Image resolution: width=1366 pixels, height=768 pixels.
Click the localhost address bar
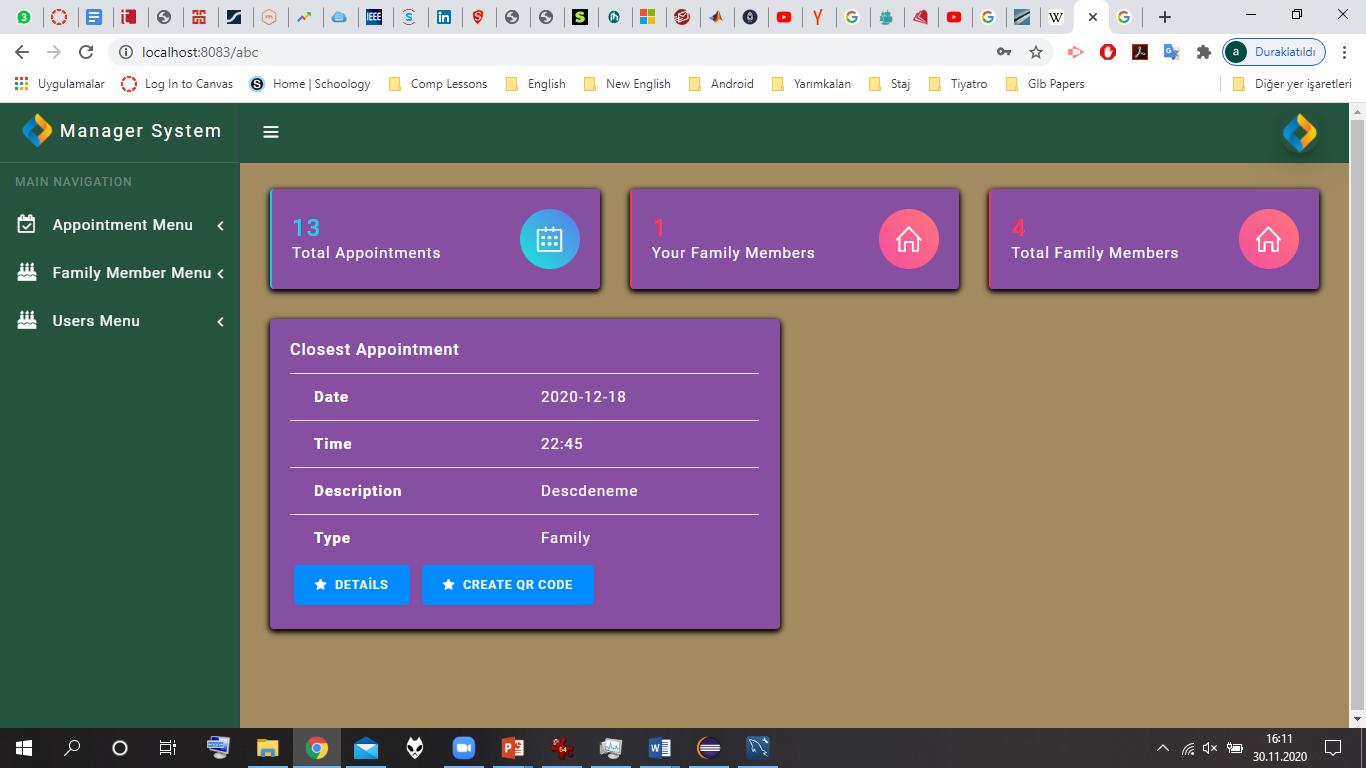[550, 52]
